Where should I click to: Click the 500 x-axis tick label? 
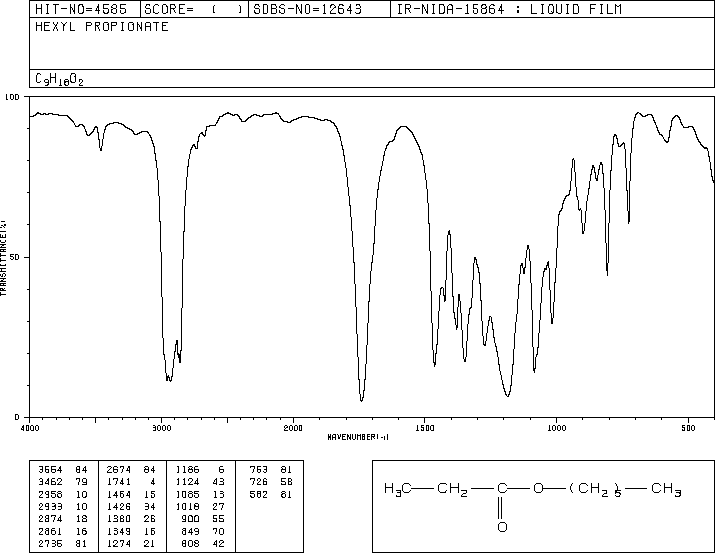688,428
